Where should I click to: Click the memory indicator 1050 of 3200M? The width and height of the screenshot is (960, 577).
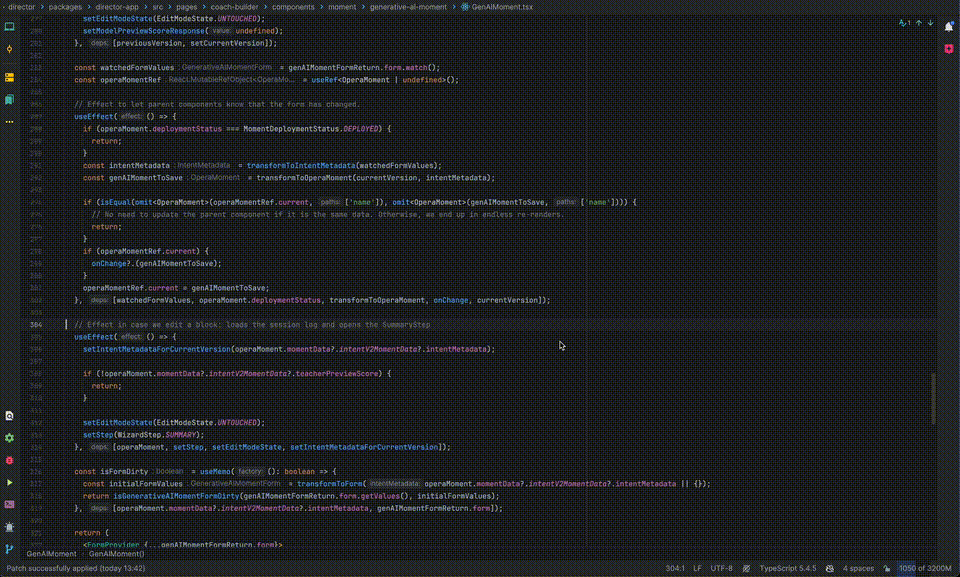(925, 568)
